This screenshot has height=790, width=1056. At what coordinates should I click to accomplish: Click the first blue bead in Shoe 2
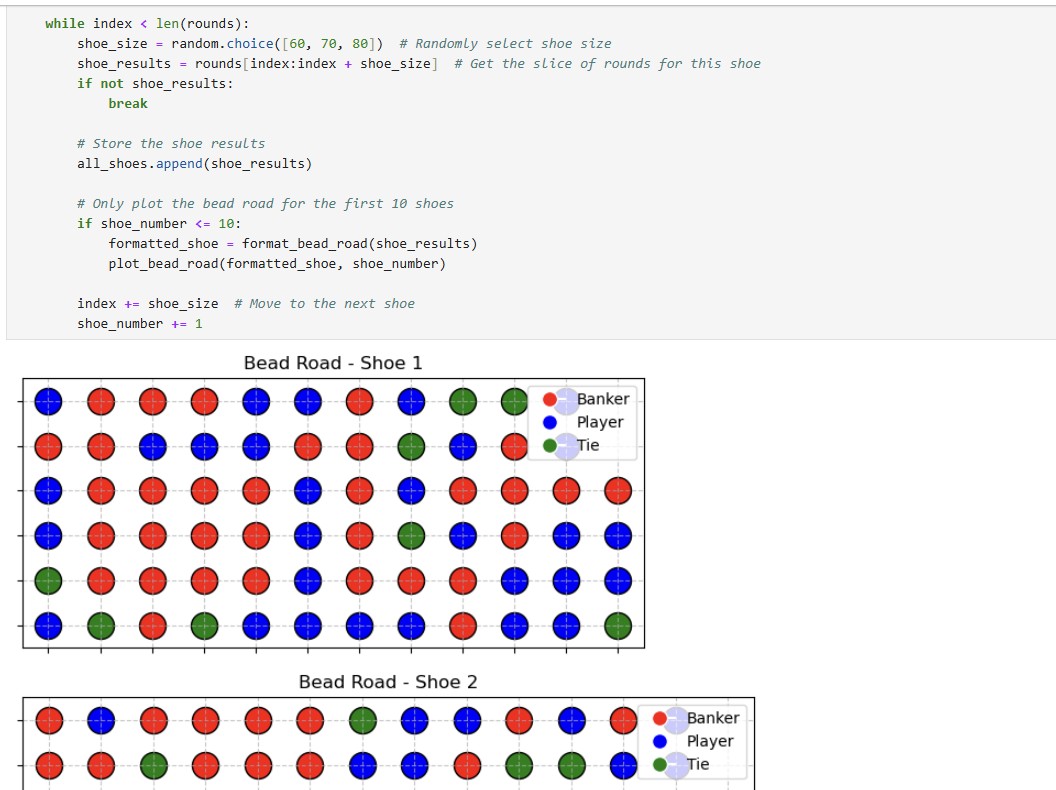pyautogui.click(x=102, y=719)
